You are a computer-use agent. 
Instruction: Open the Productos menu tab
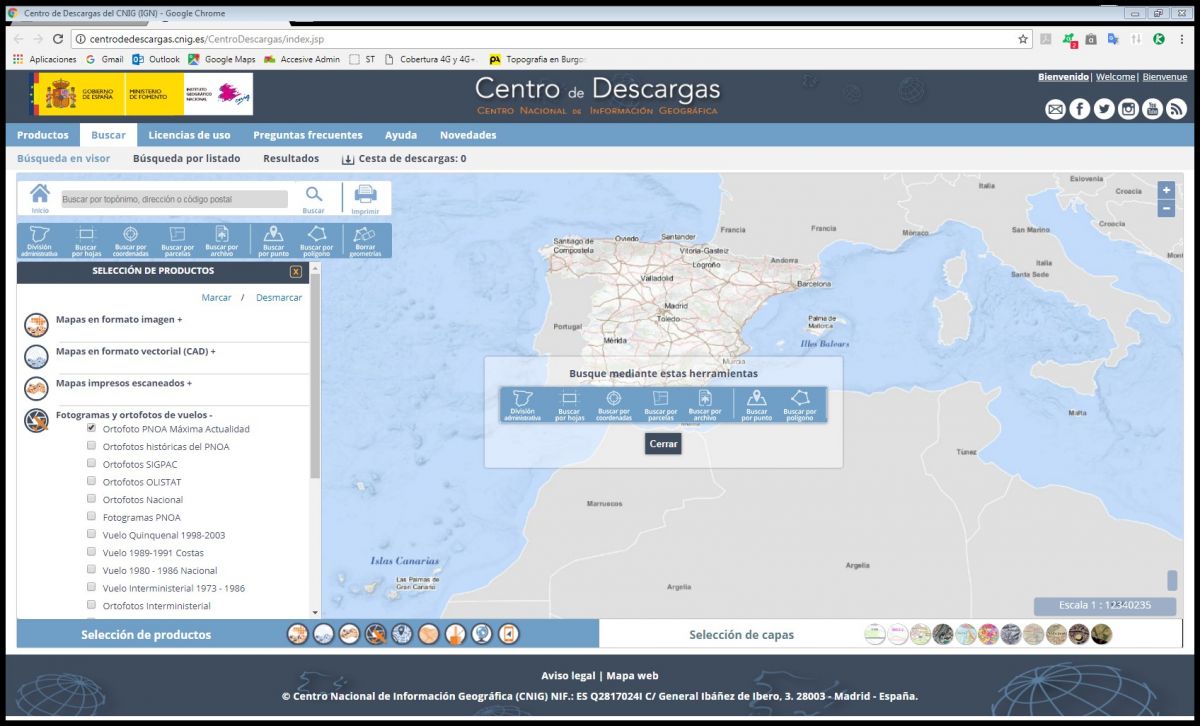click(x=43, y=135)
